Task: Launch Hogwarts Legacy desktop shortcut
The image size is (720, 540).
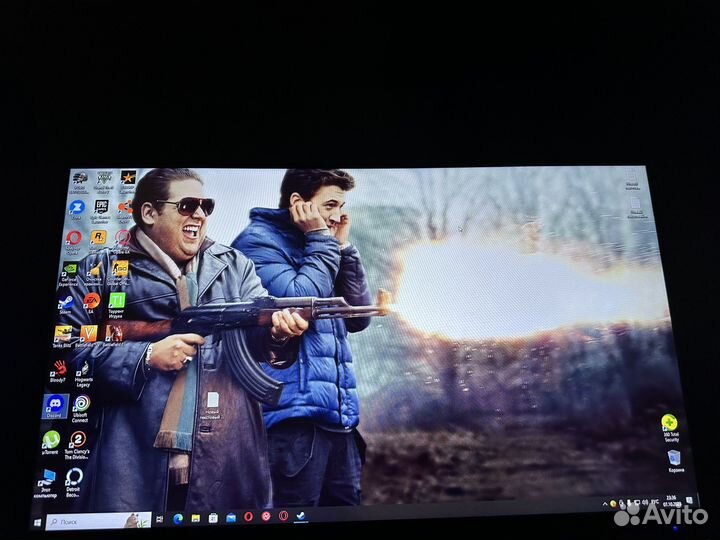Action: coord(84,374)
